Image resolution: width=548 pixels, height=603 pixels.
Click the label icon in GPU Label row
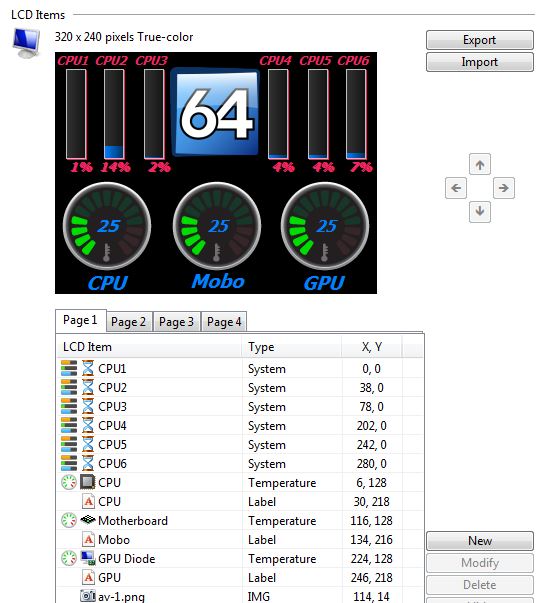tap(88, 578)
